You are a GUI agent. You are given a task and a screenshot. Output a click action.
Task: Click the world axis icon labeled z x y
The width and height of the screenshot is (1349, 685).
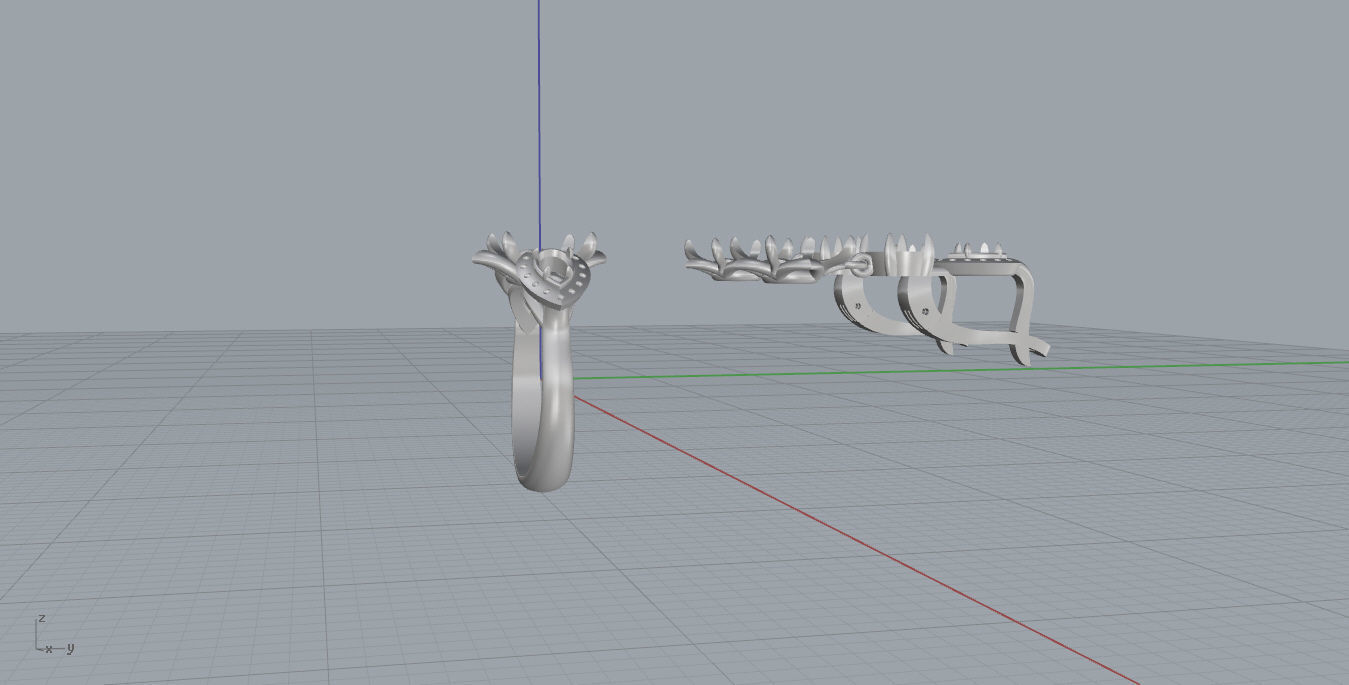(53, 635)
